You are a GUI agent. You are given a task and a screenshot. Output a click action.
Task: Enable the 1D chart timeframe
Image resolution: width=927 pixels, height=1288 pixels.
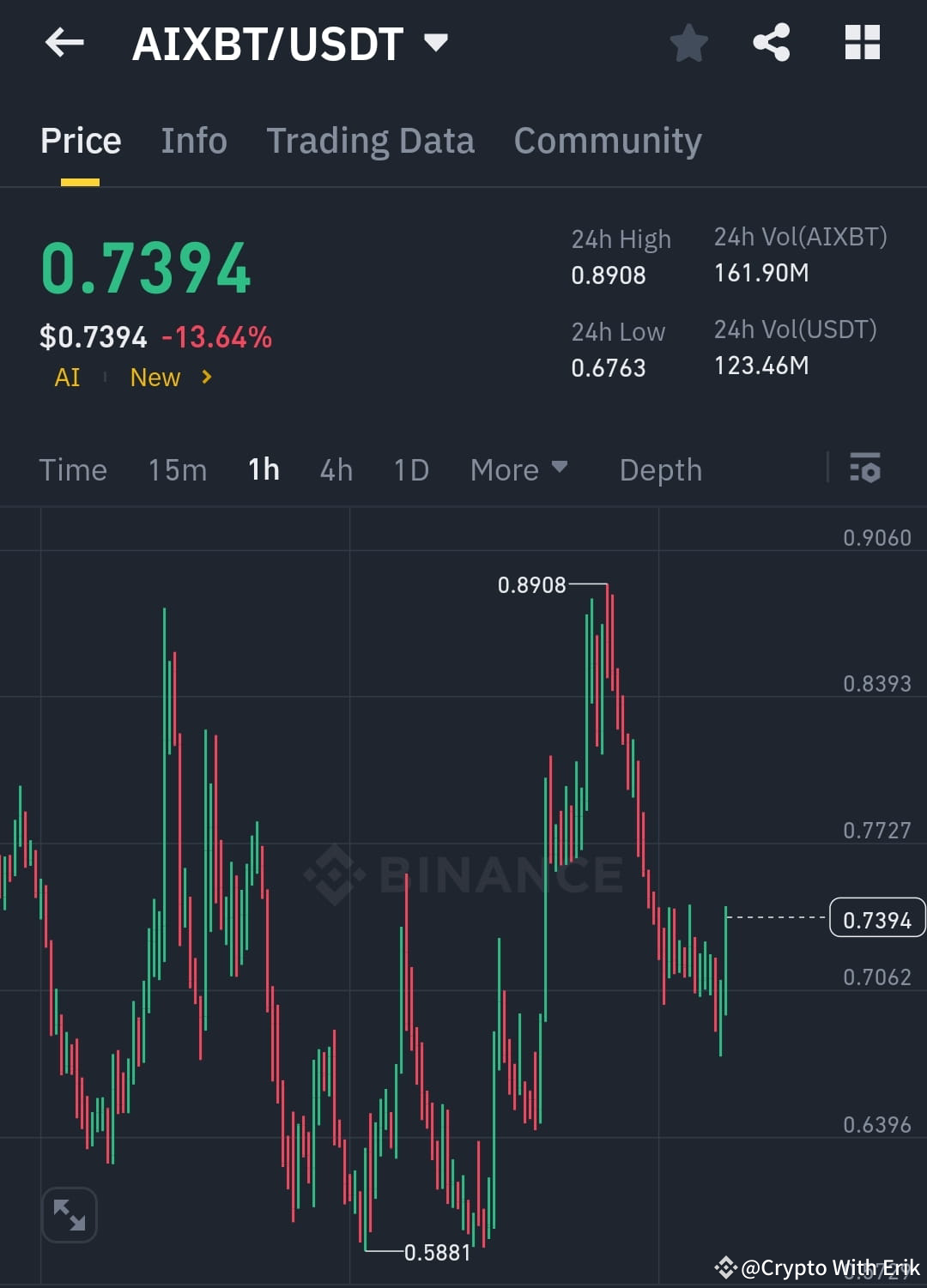(410, 469)
